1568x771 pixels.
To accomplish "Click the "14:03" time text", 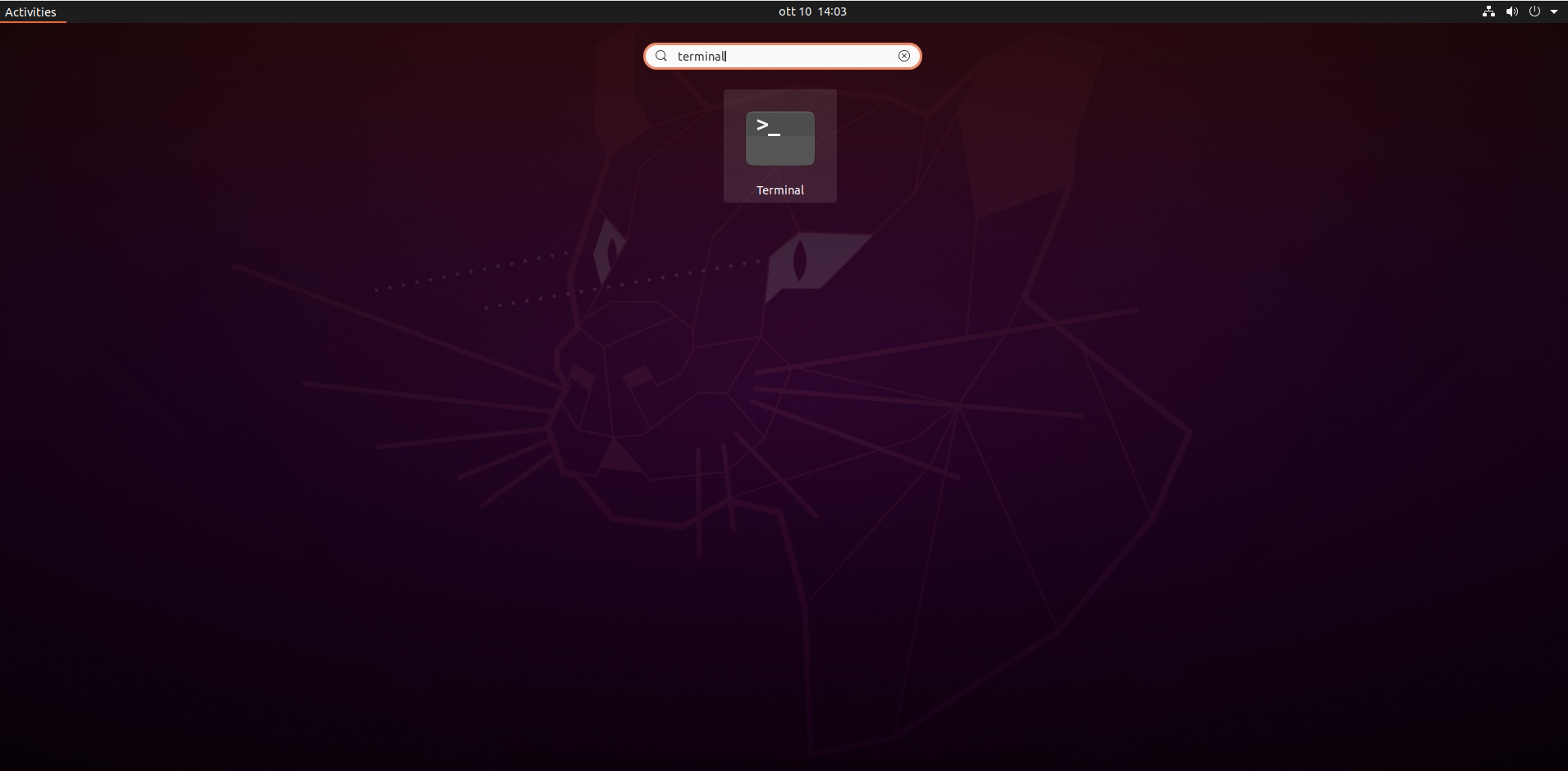I will [832, 11].
